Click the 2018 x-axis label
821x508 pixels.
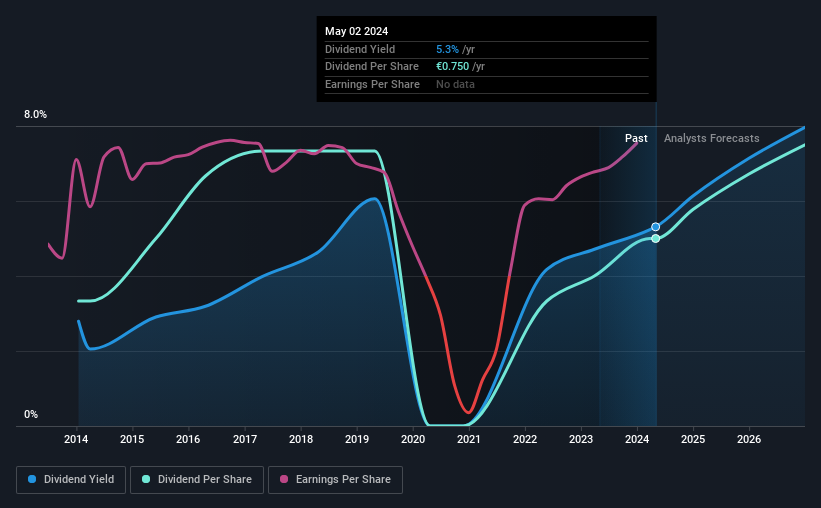click(301, 439)
